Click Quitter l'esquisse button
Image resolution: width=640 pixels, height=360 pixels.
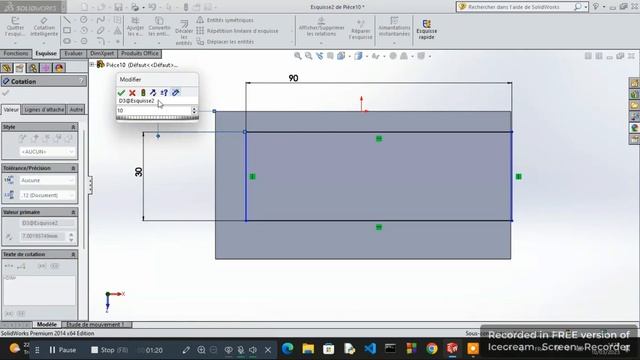tap(15, 27)
